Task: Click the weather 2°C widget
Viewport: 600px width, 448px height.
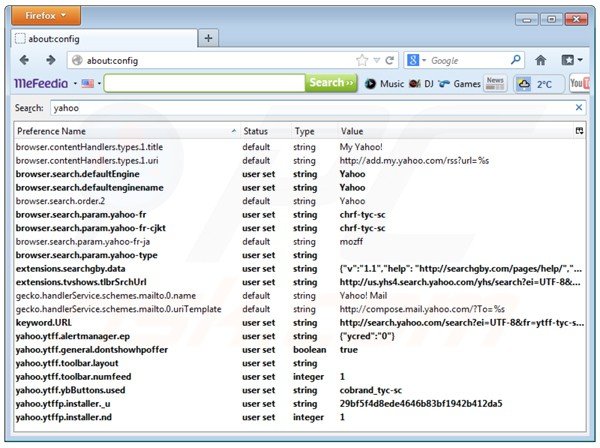Action: click(x=539, y=83)
